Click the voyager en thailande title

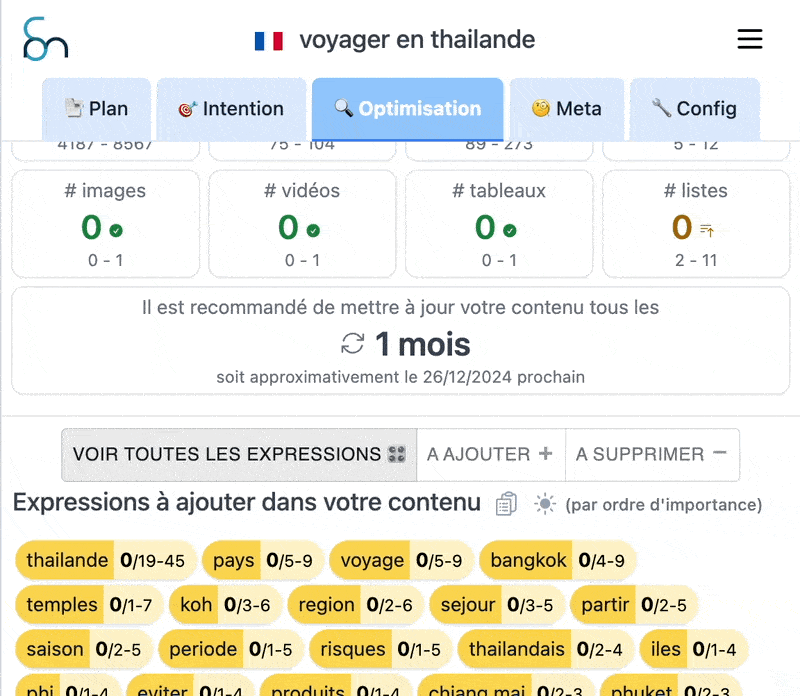[x=417, y=40]
